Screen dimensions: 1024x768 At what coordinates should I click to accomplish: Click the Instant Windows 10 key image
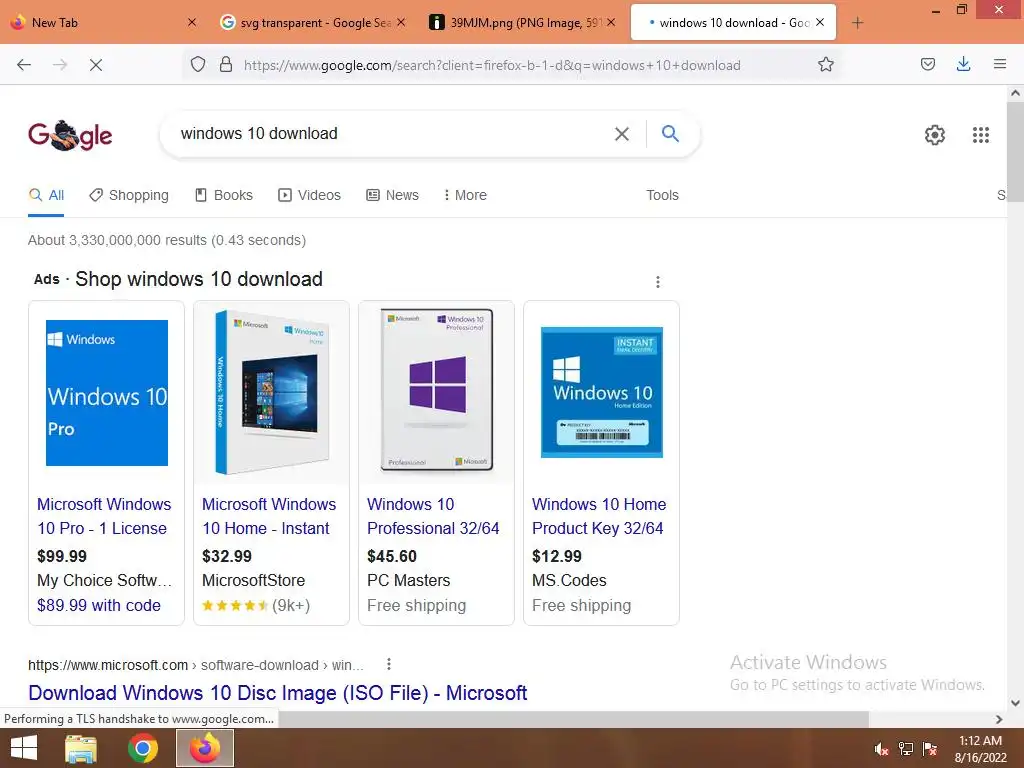(601, 392)
